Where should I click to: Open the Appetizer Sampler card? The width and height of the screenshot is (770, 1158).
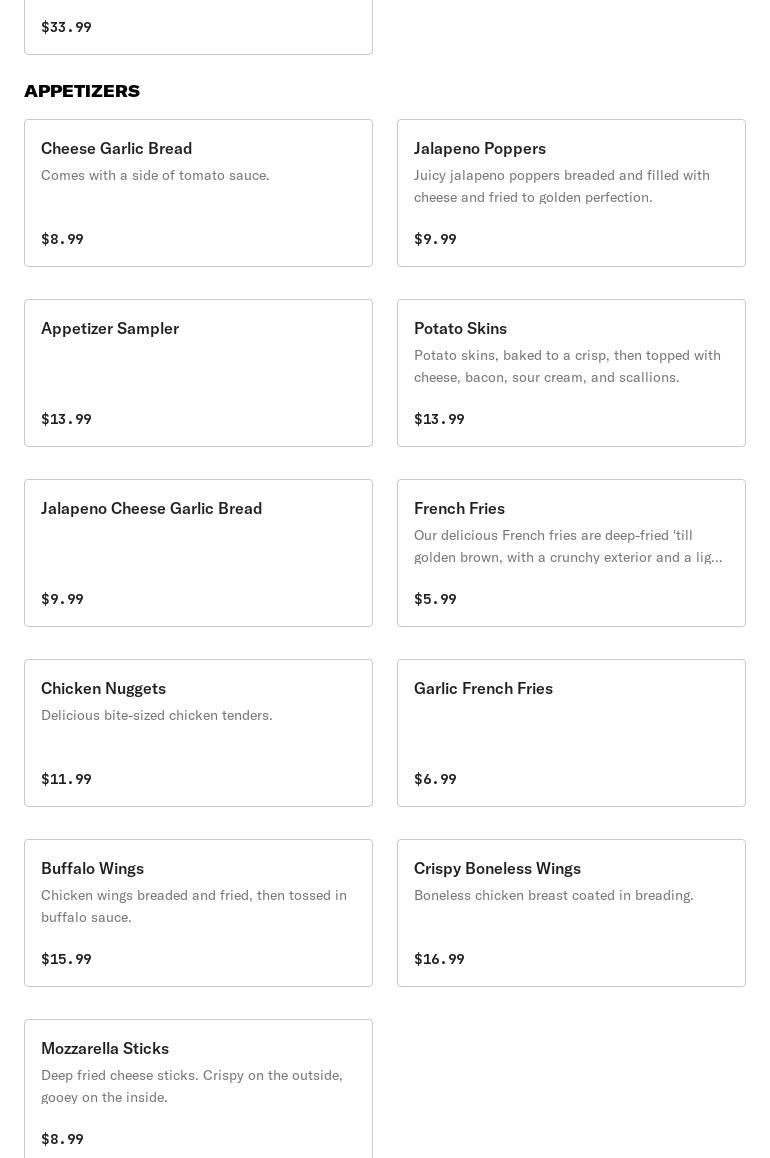[x=198, y=373]
